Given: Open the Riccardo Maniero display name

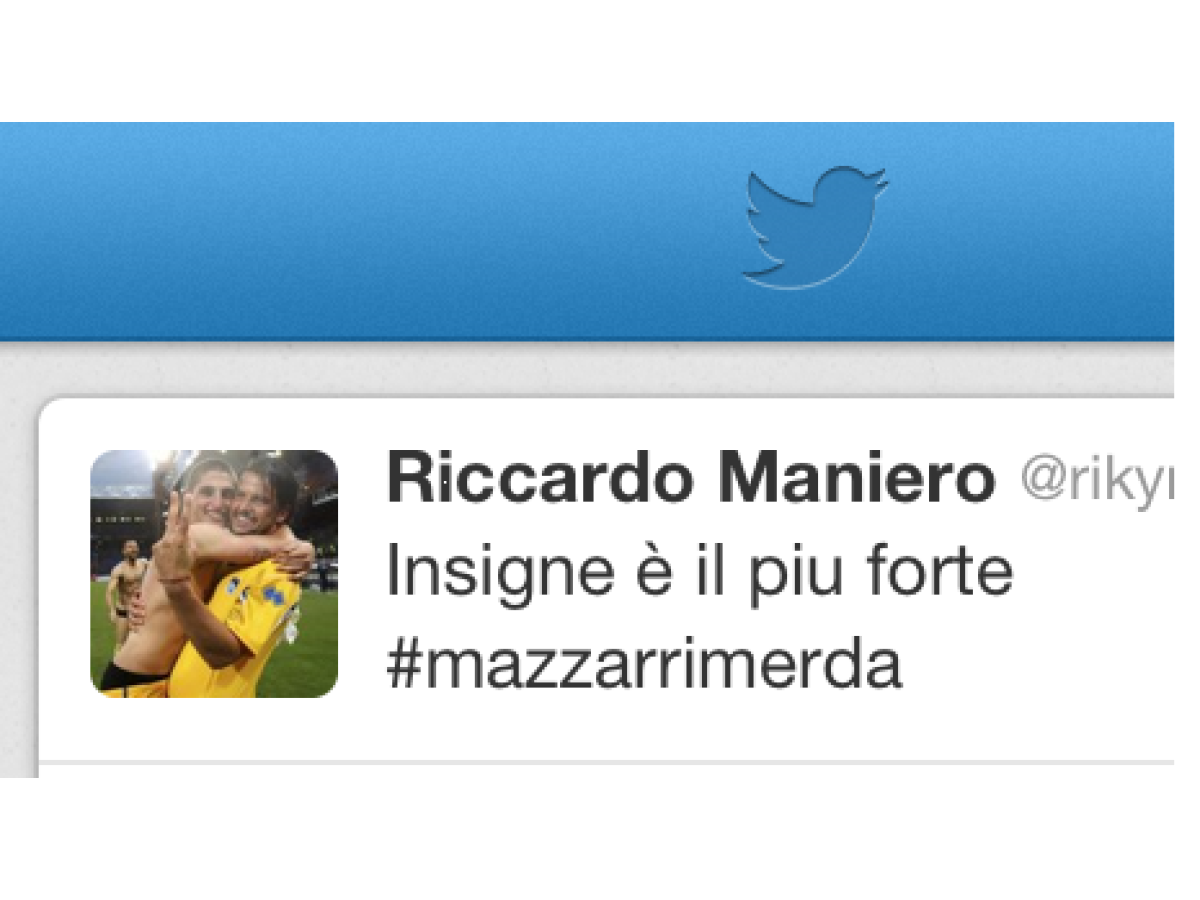Looking at the screenshot, I should click(691, 480).
